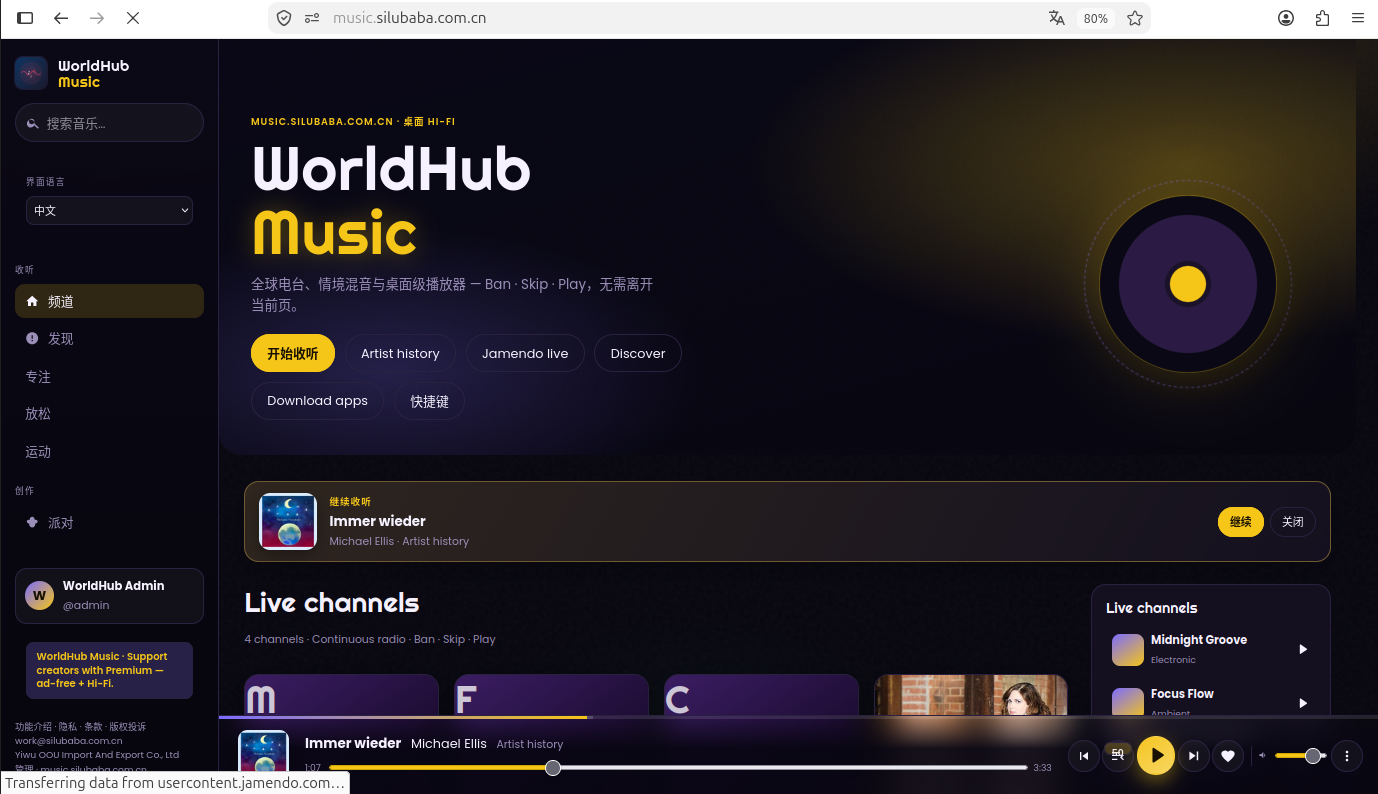Click the Immer wieder banner album art
The width and height of the screenshot is (1378, 794).
288,521
